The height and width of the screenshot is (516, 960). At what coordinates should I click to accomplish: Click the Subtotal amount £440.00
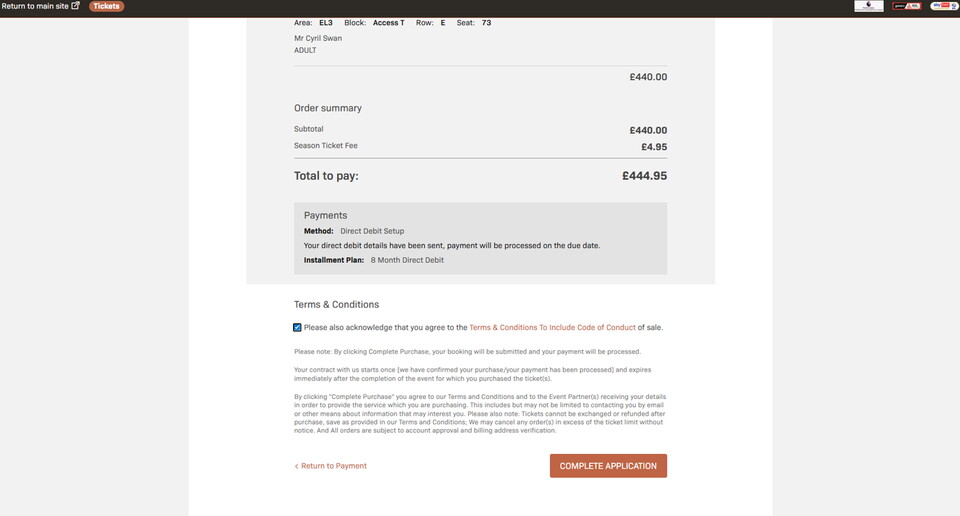pyautogui.click(x=648, y=130)
